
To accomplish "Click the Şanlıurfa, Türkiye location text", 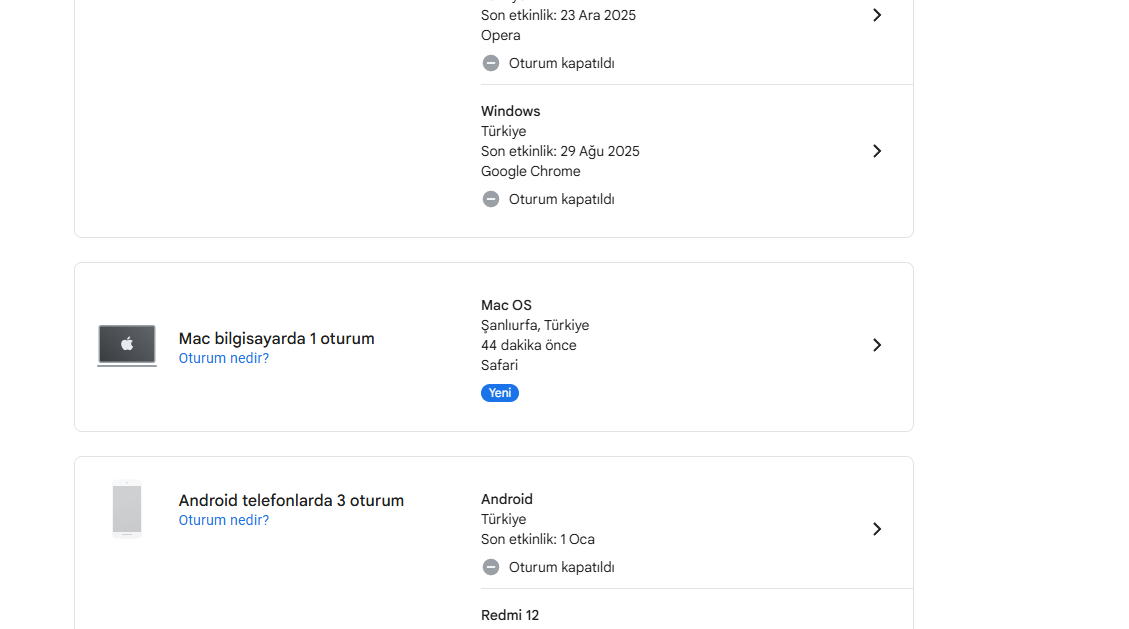I will (x=535, y=325).
